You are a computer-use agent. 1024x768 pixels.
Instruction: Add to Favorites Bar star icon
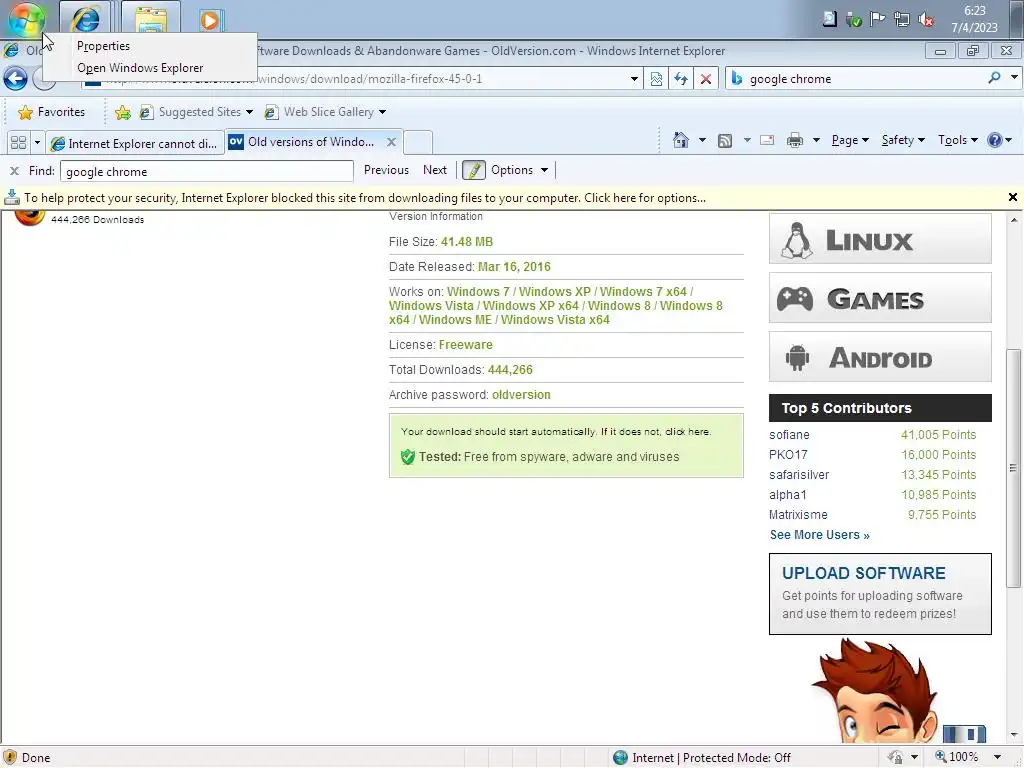[123, 112]
